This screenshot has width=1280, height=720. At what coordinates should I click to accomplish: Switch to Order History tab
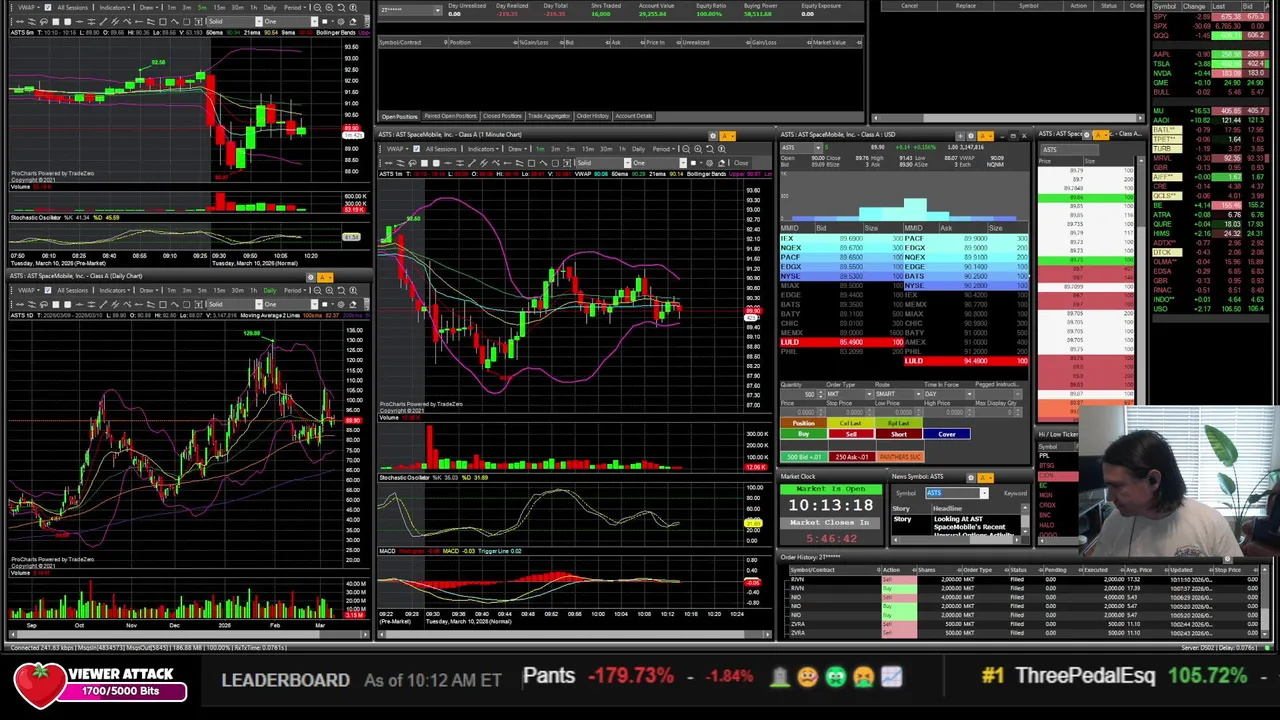click(x=592, y=116)
